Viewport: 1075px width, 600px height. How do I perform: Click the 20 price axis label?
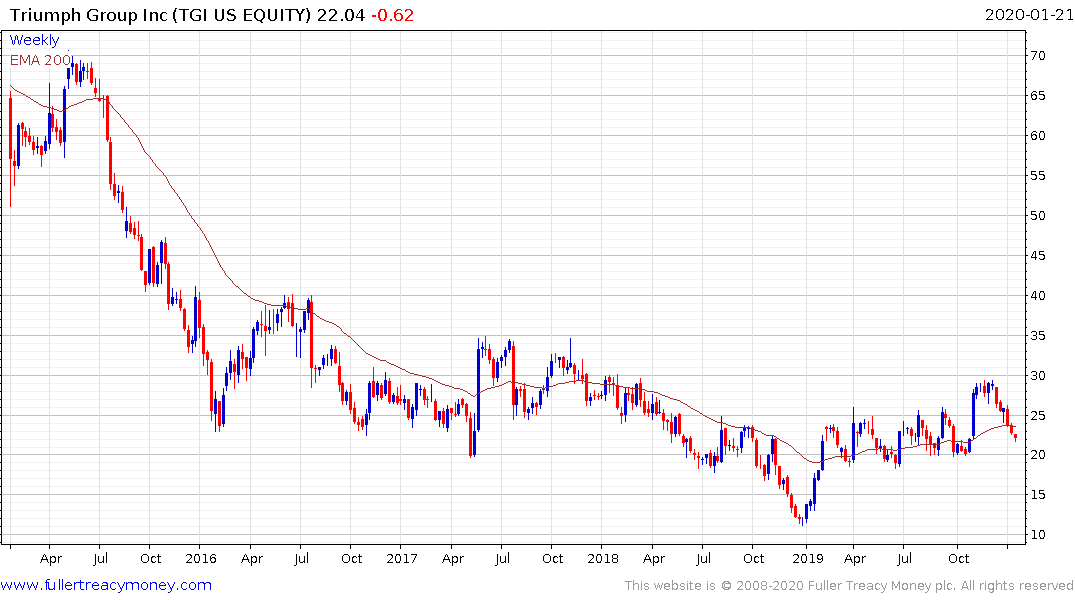click(1037, 455)
